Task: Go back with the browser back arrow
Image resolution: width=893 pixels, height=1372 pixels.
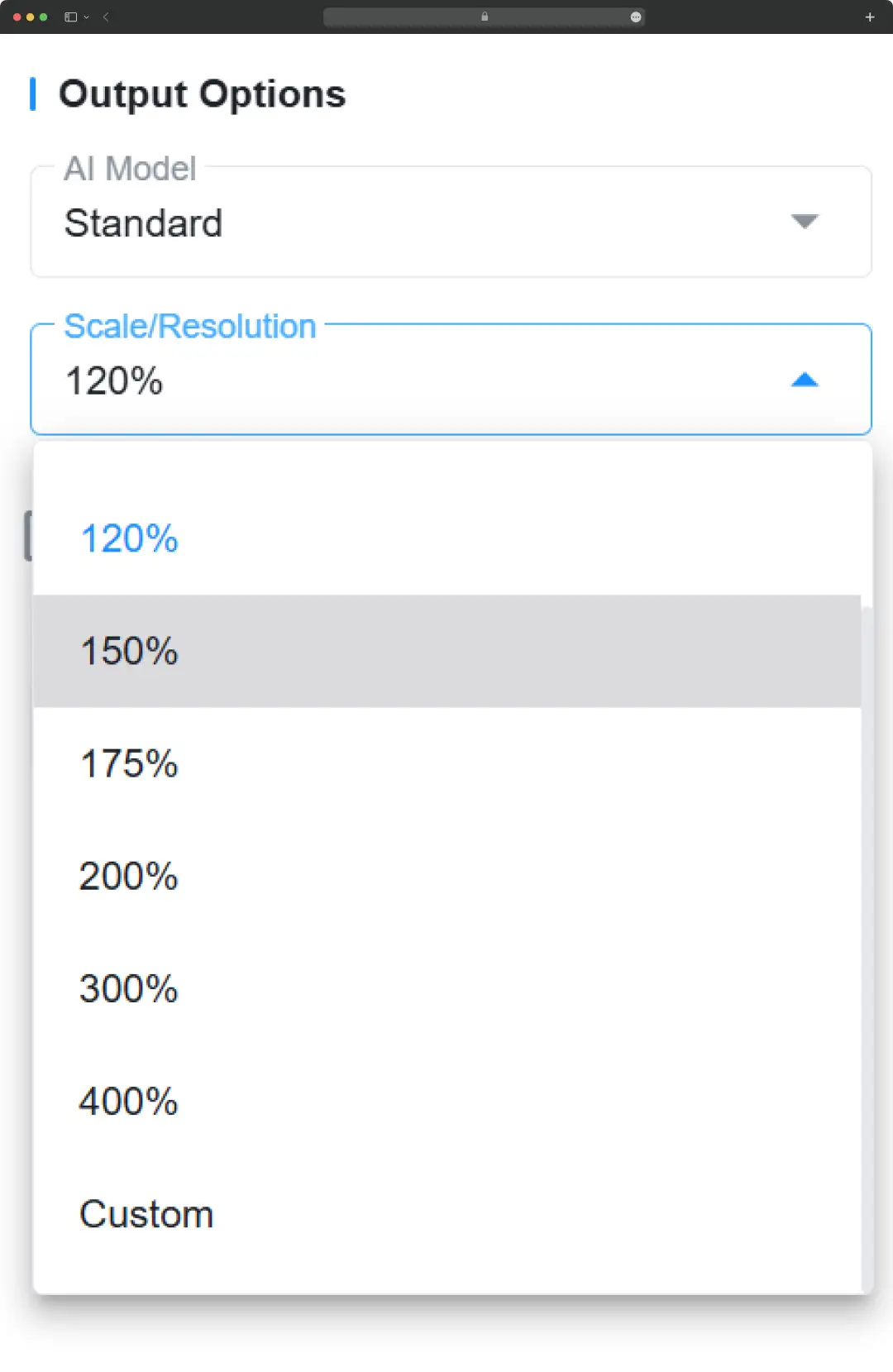Action: pyautogui.click(x=106, y=17)
